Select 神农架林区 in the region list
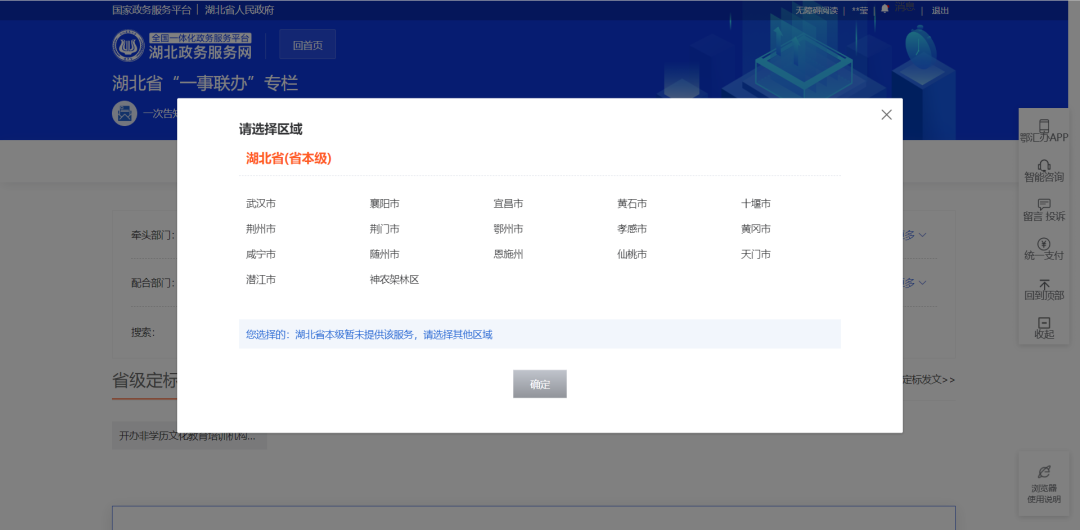The image size is (1080, 530). (394, 280)
